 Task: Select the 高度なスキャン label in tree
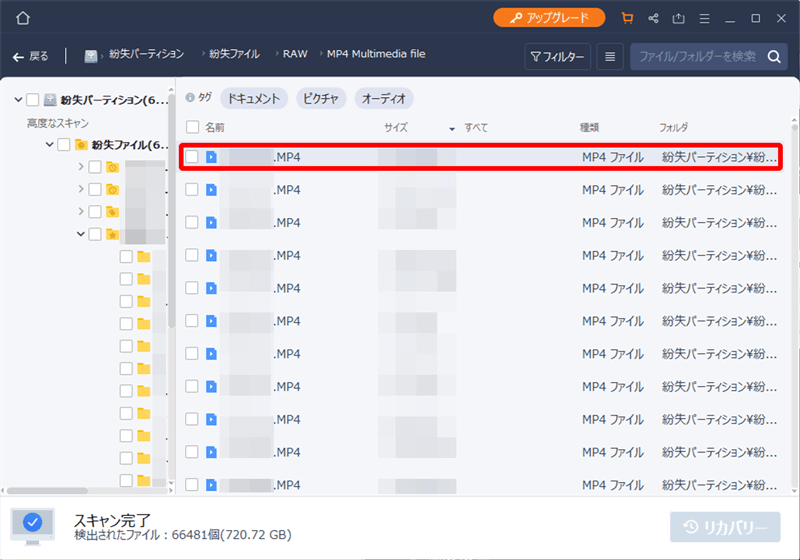(58, 123)
